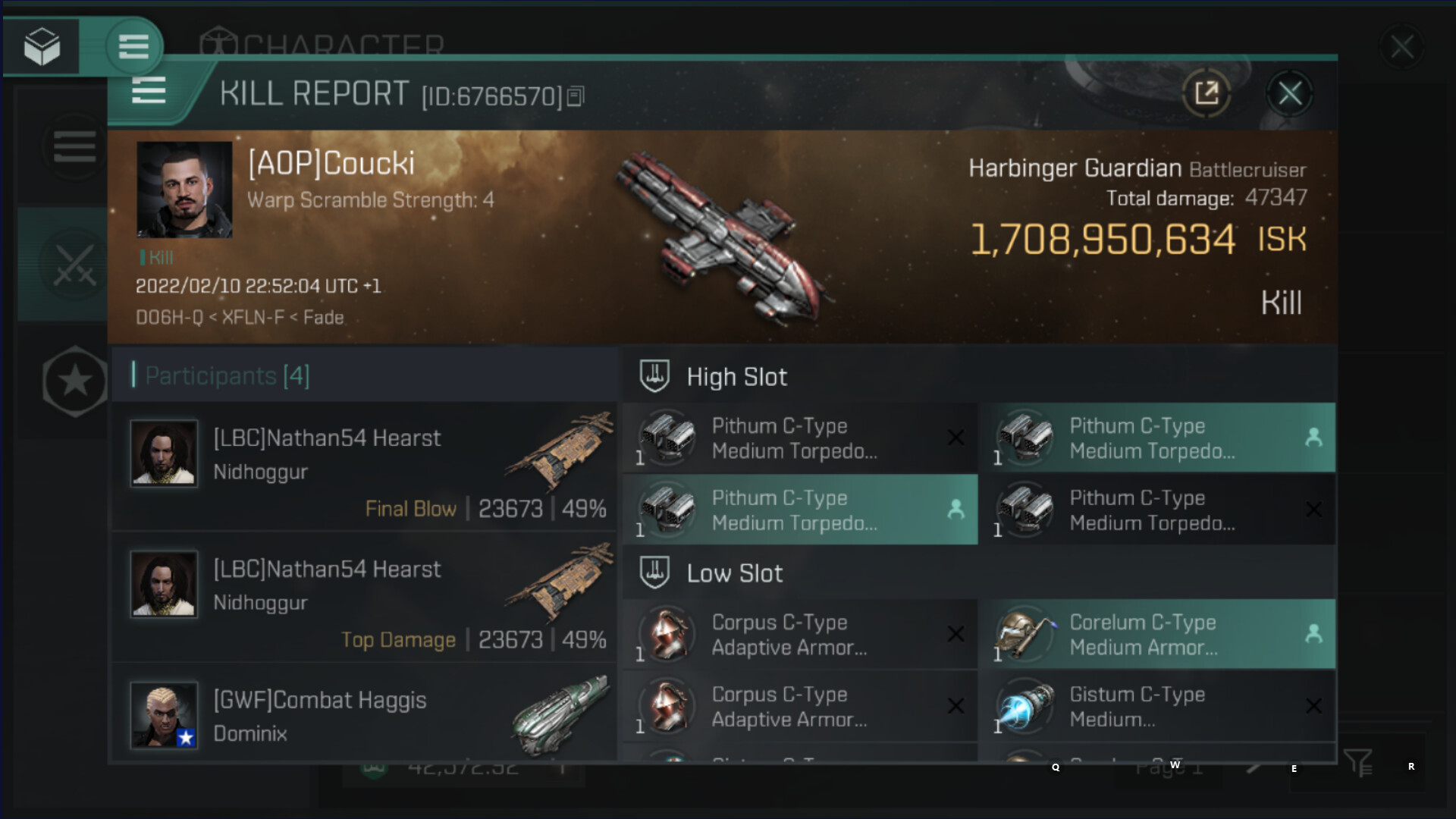The width and height of the screenshot is (1456, 819).
Task: Open the kill report list menu
Action: click(149, 91)
